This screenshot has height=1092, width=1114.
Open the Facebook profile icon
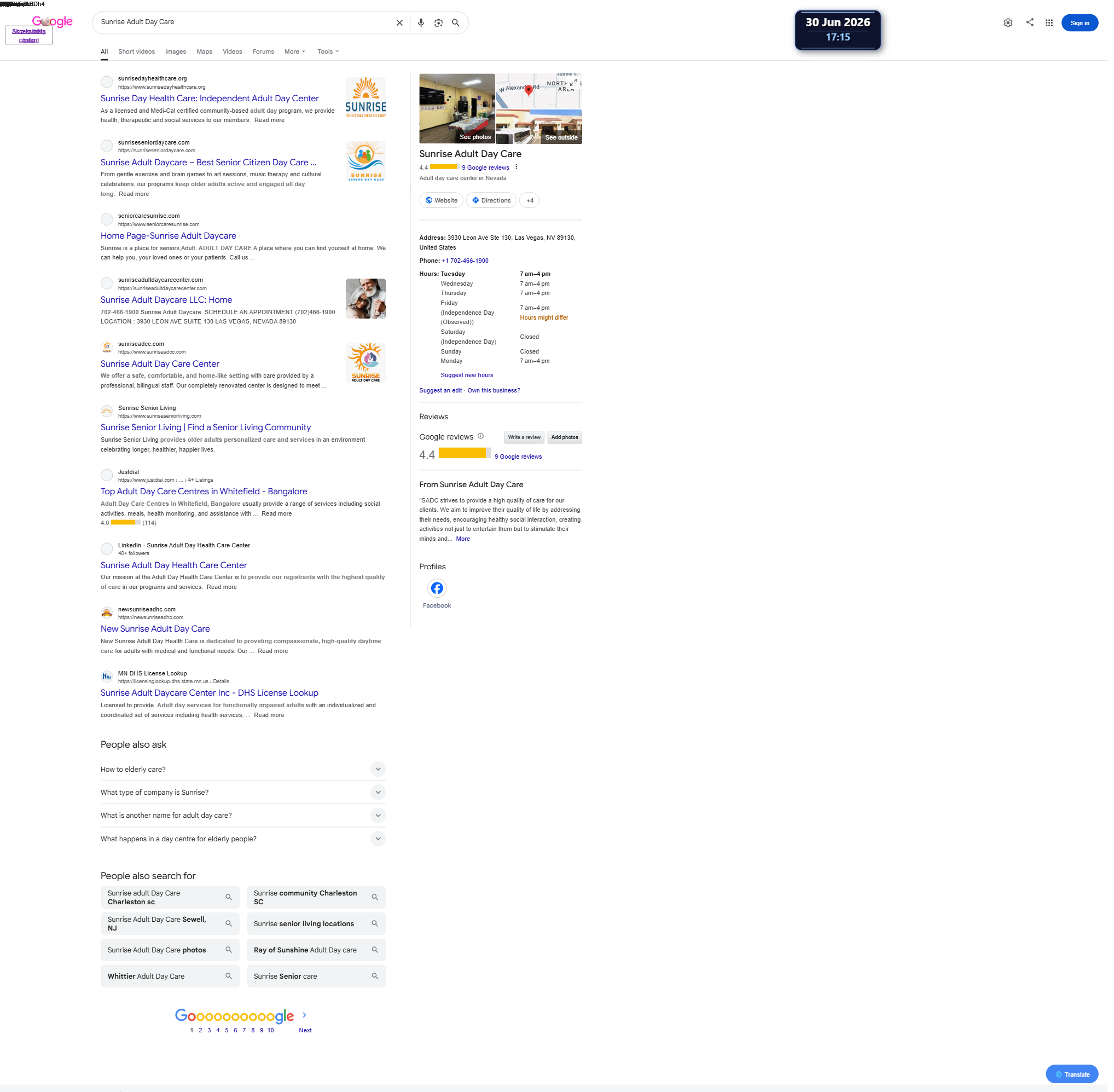pyautogui.click(x=436, y=588)
